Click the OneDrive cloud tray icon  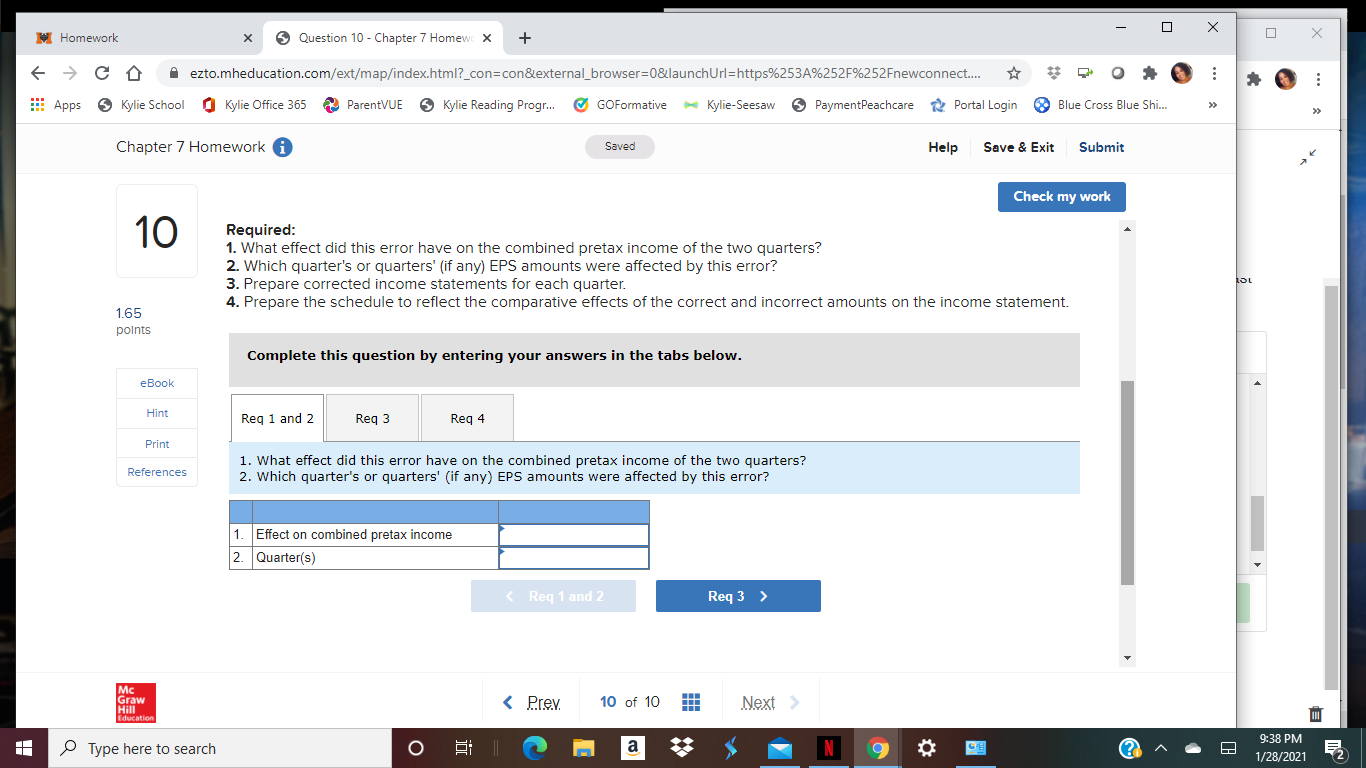pos(1193,748)
